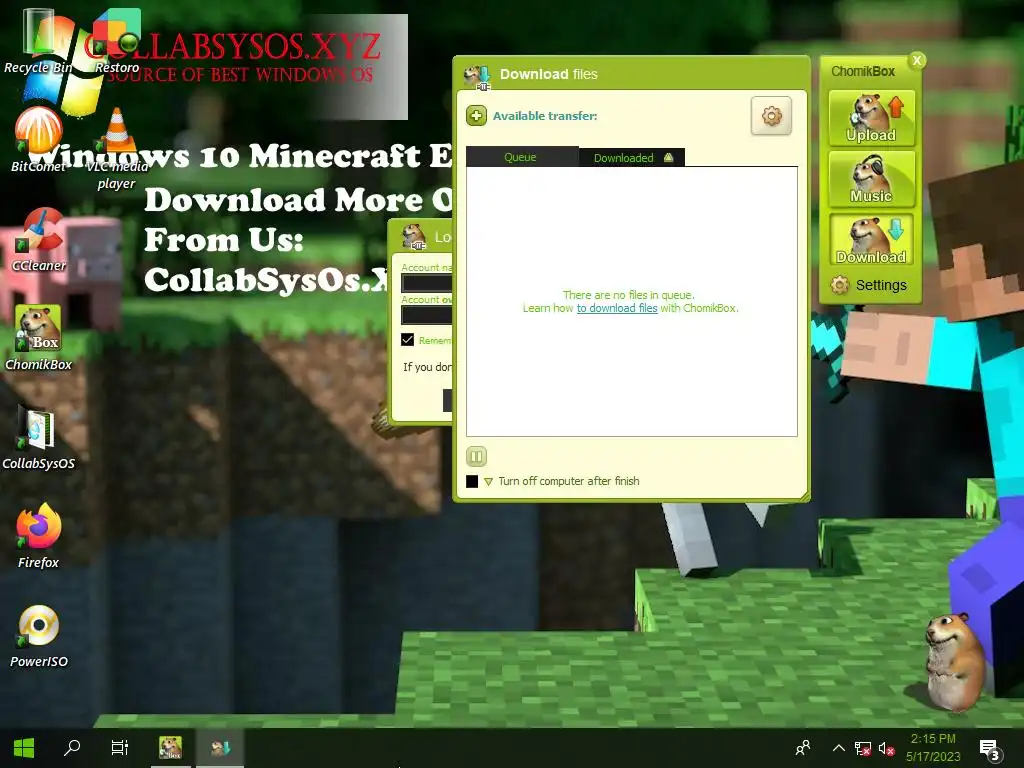Open the People icon in system tray
Viewport: 1024px width, 768px height.
point(803,748)
